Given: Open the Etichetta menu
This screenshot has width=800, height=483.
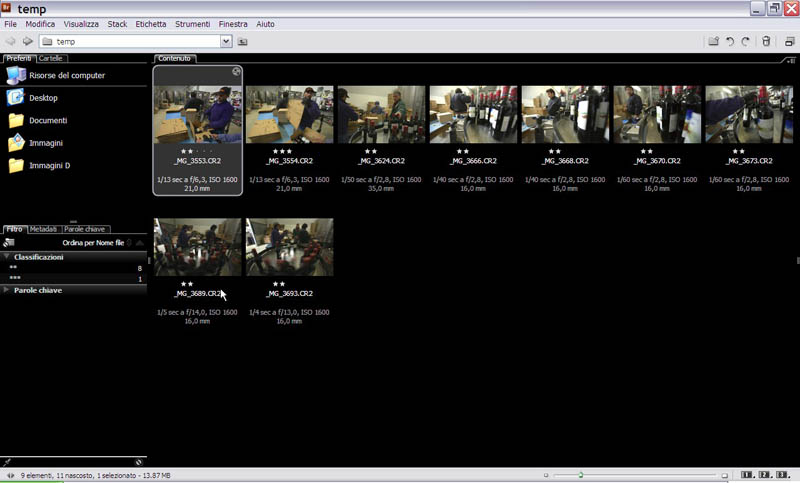Looking at the screenshot, I should pyautogui.click(x=151, y=24).
